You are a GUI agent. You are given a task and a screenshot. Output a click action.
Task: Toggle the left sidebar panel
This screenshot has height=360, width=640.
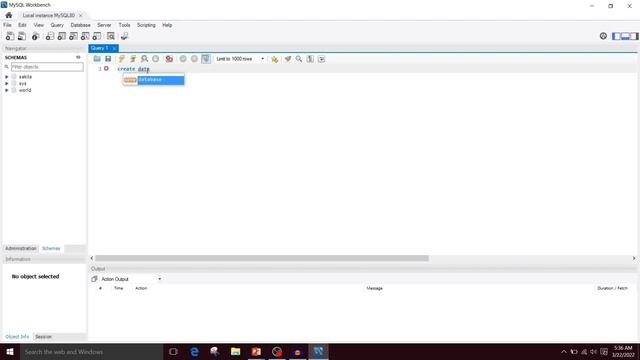point(616,36)
